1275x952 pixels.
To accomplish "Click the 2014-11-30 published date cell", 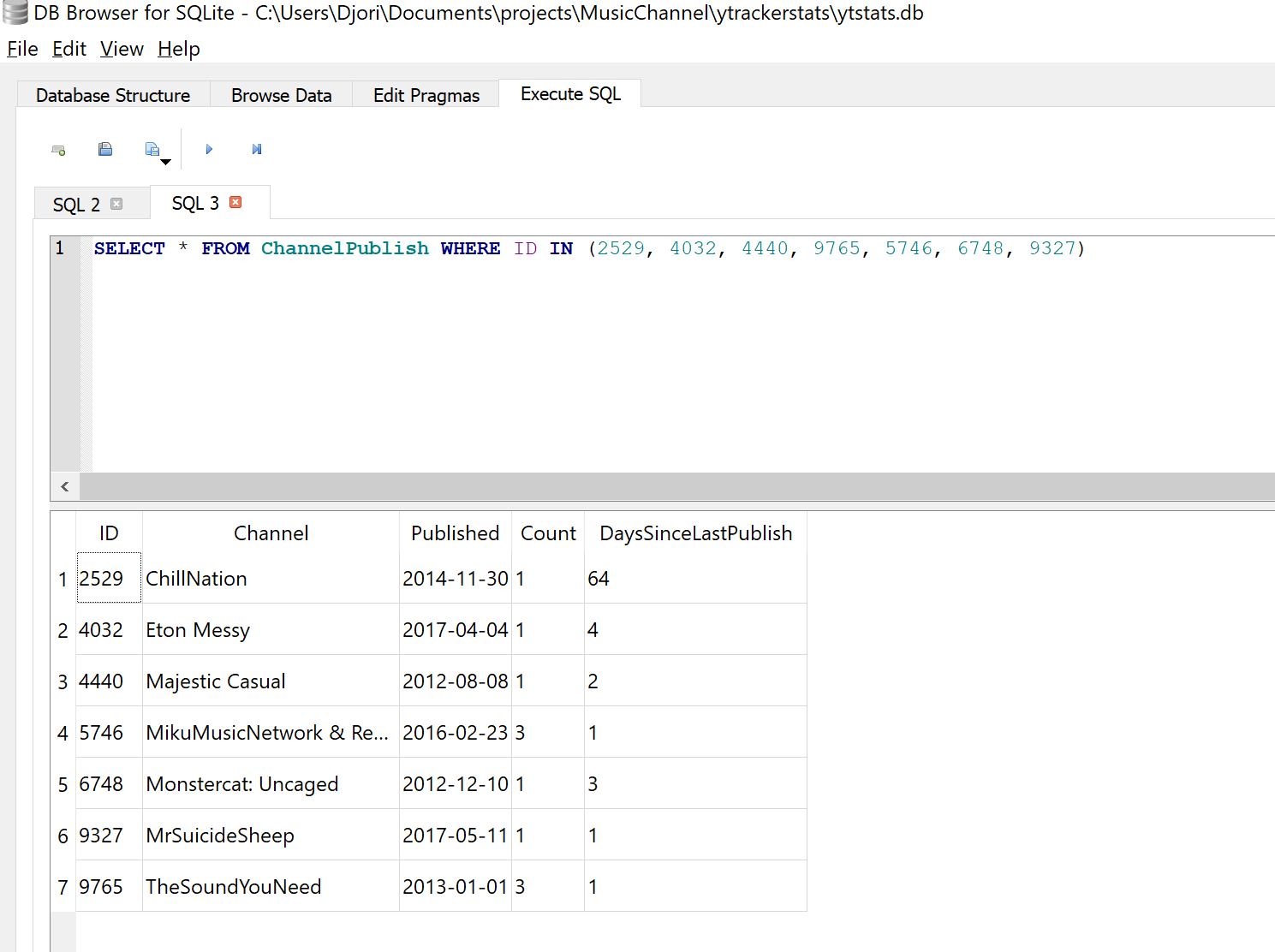I will point(456,579).
